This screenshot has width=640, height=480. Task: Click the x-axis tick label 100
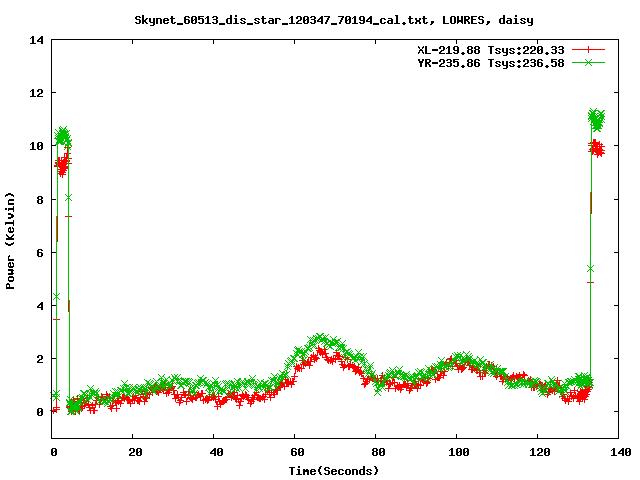459,452
